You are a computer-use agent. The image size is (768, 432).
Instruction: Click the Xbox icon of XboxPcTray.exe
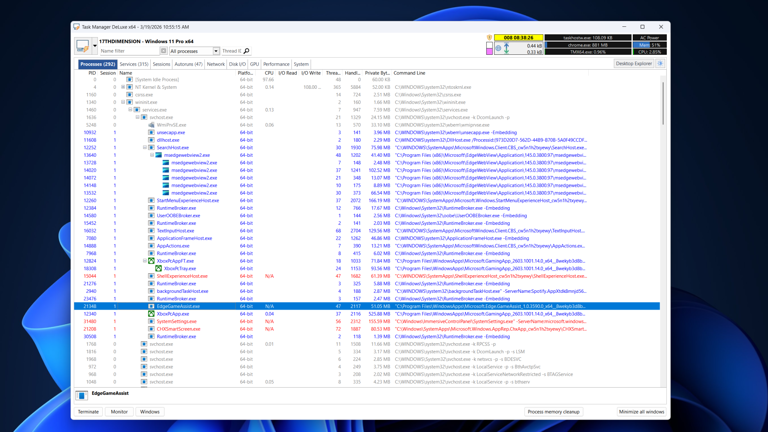tap(159, 268)
